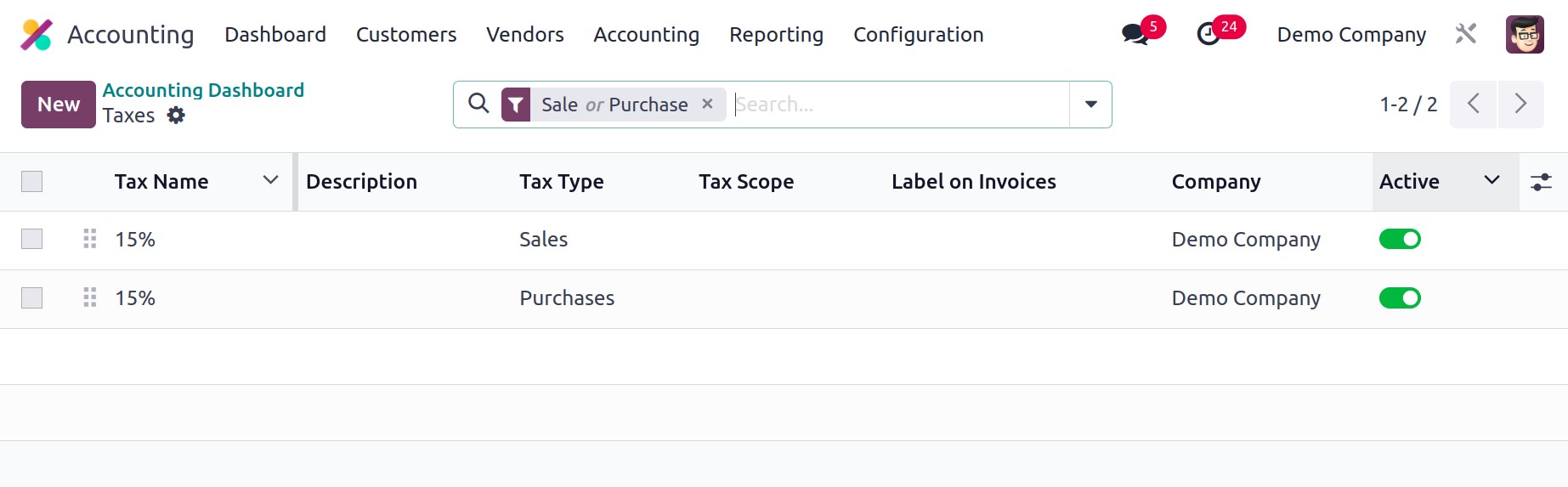Open the messages chat icon

pyautogui.click(x=1135, y=35)
